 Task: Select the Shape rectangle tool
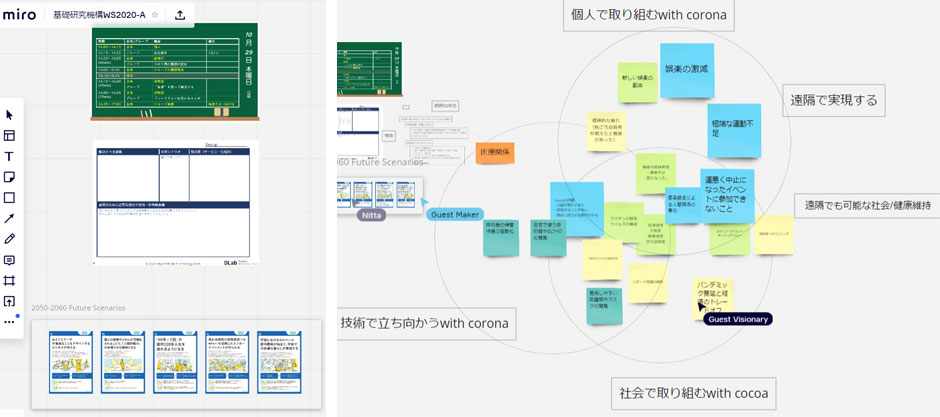tap(9, 198)
